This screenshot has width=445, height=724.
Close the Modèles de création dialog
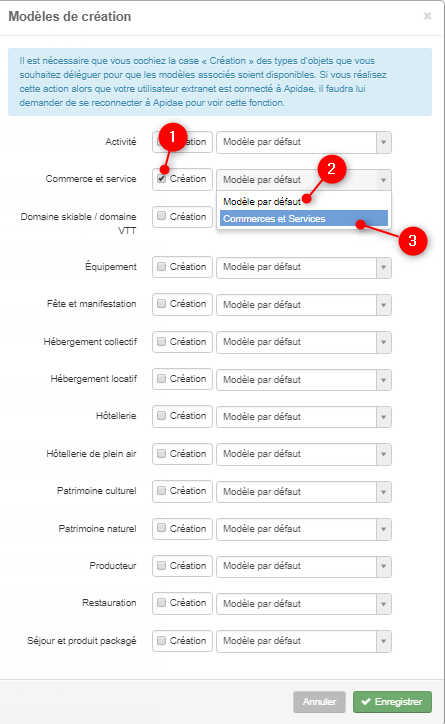click(x=427, y=16)
